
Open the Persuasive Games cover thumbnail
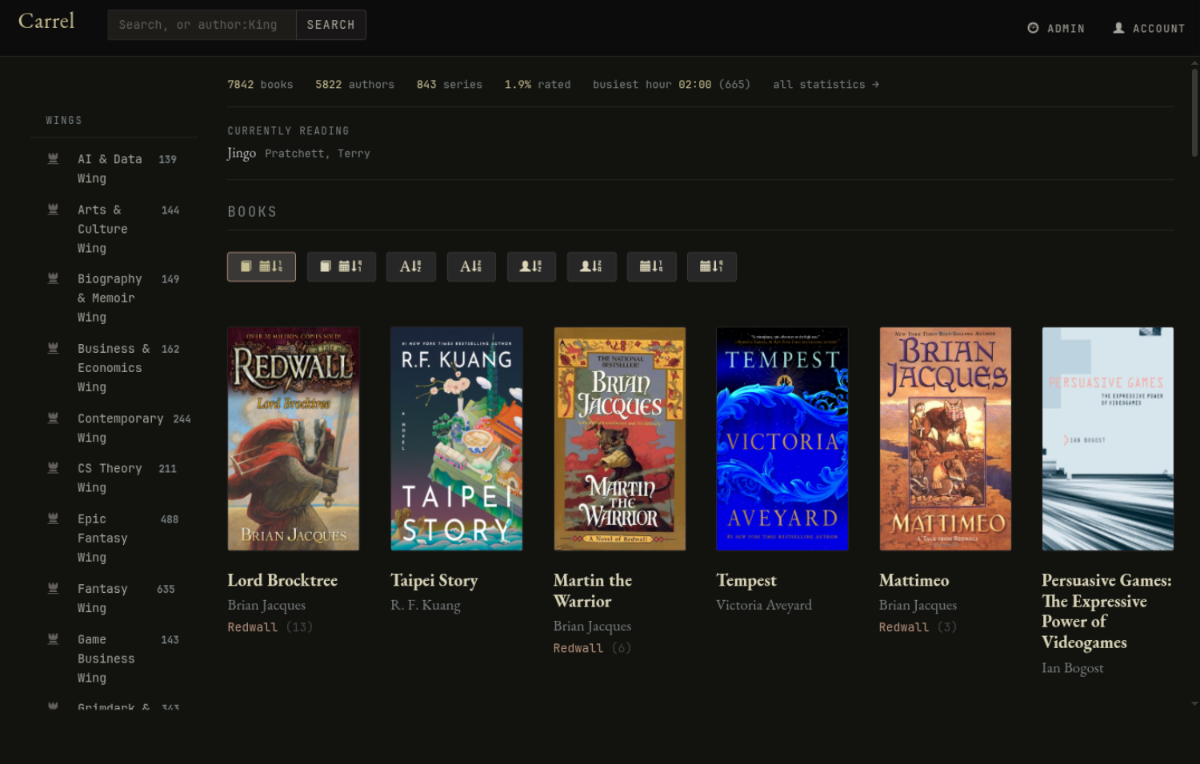click(x=1108, y=439)
